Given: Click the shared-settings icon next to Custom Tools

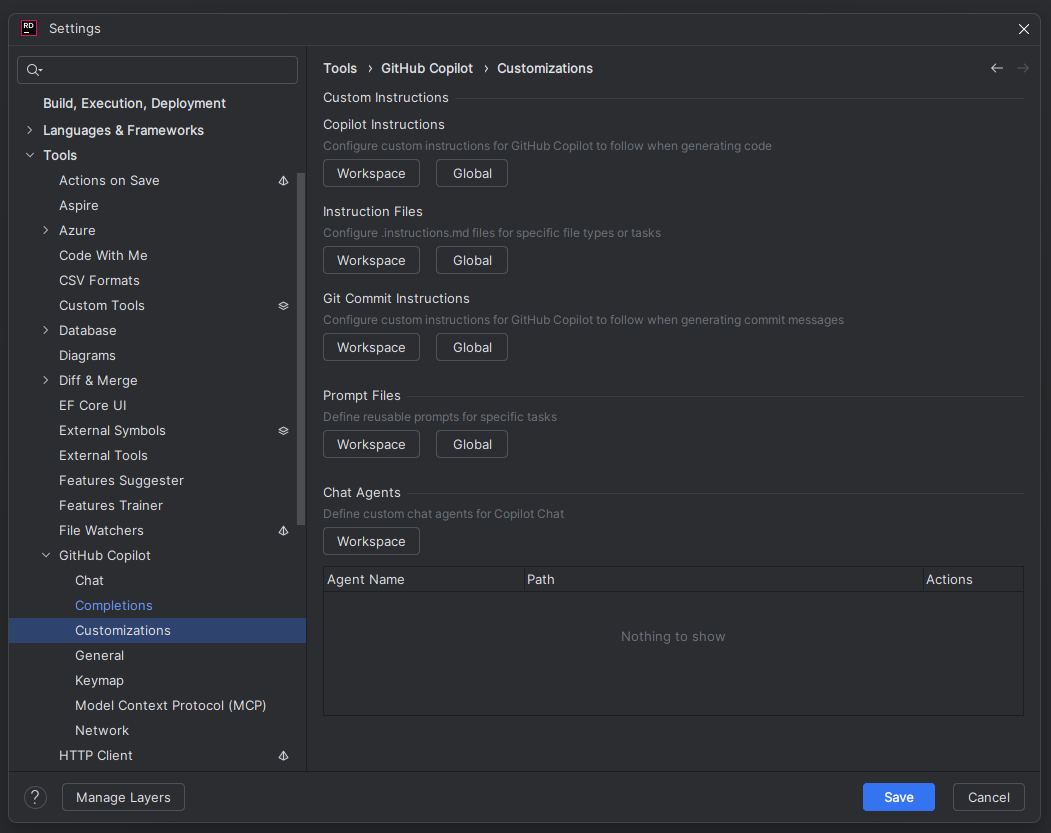Looking at the screenshot, I should tap(283, 305).
